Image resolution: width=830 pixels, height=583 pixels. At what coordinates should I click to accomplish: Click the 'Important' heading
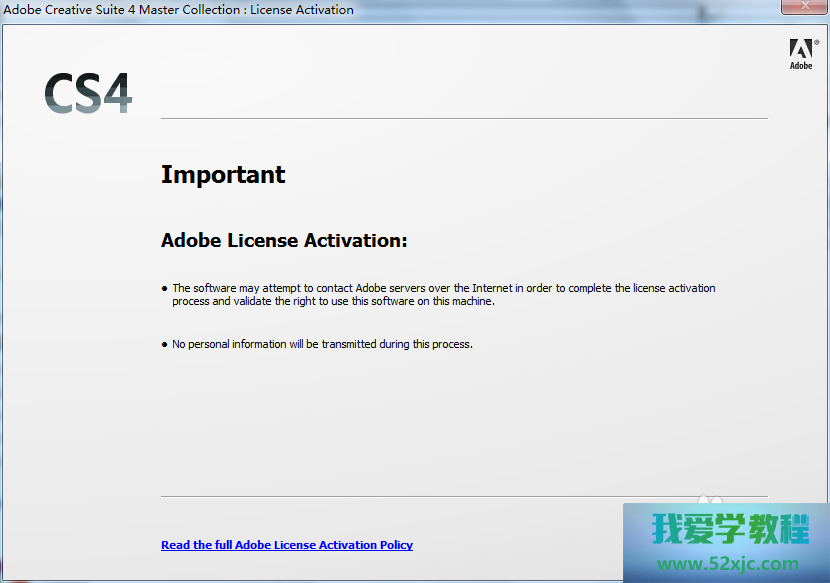(x=223, y=175)
